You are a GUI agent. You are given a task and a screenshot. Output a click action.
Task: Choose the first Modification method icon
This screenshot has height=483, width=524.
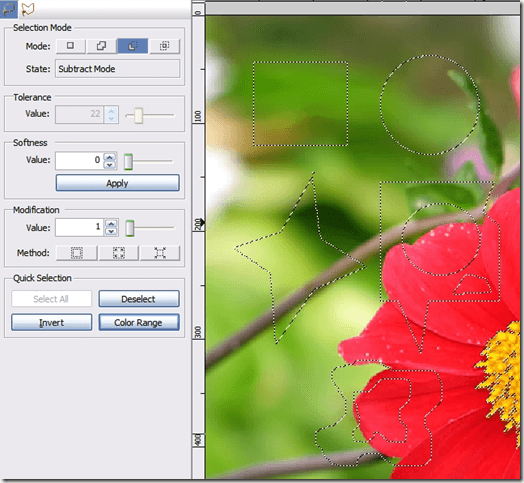coord(77,253)
